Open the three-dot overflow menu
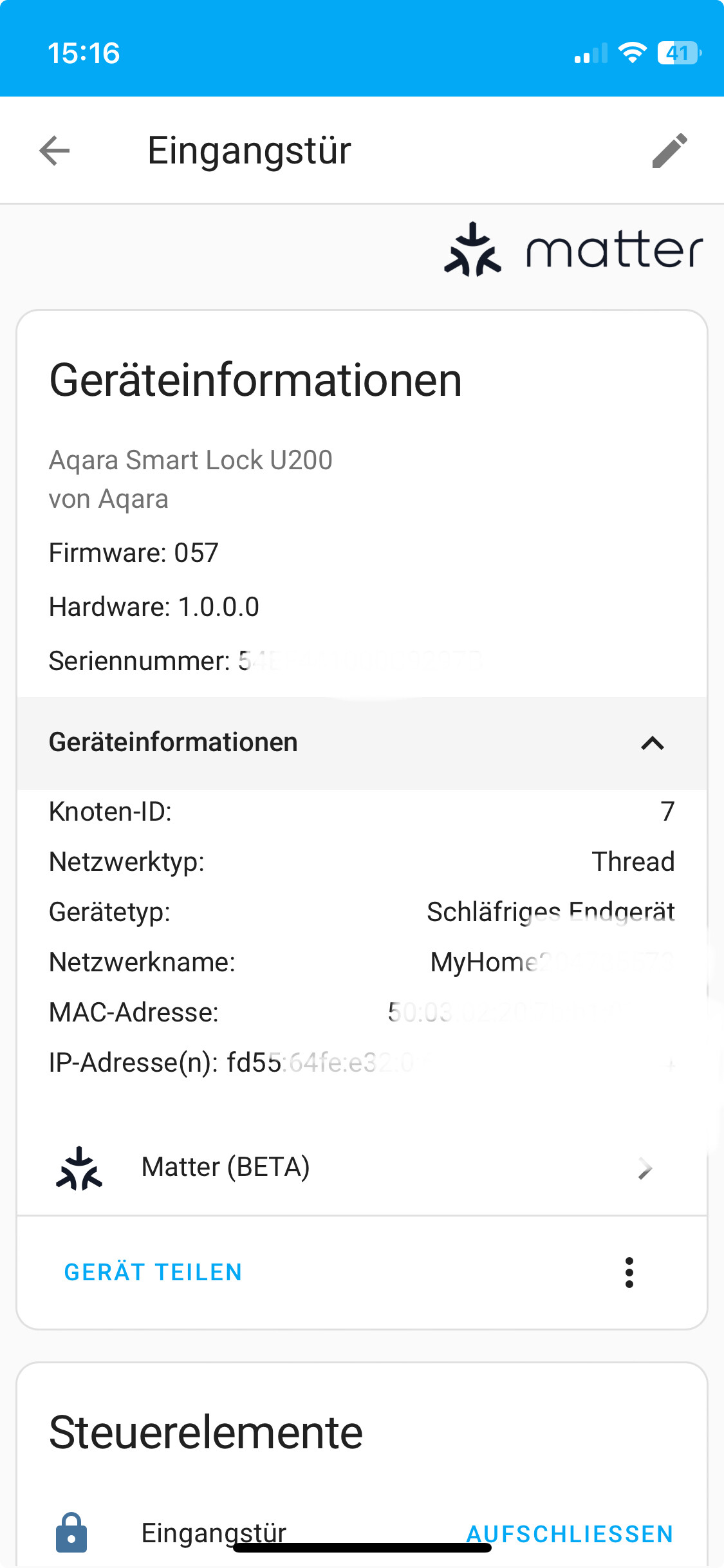The width and height of the screenshot is (724, 1568). pyautogui.click(x=629, y=1272)
